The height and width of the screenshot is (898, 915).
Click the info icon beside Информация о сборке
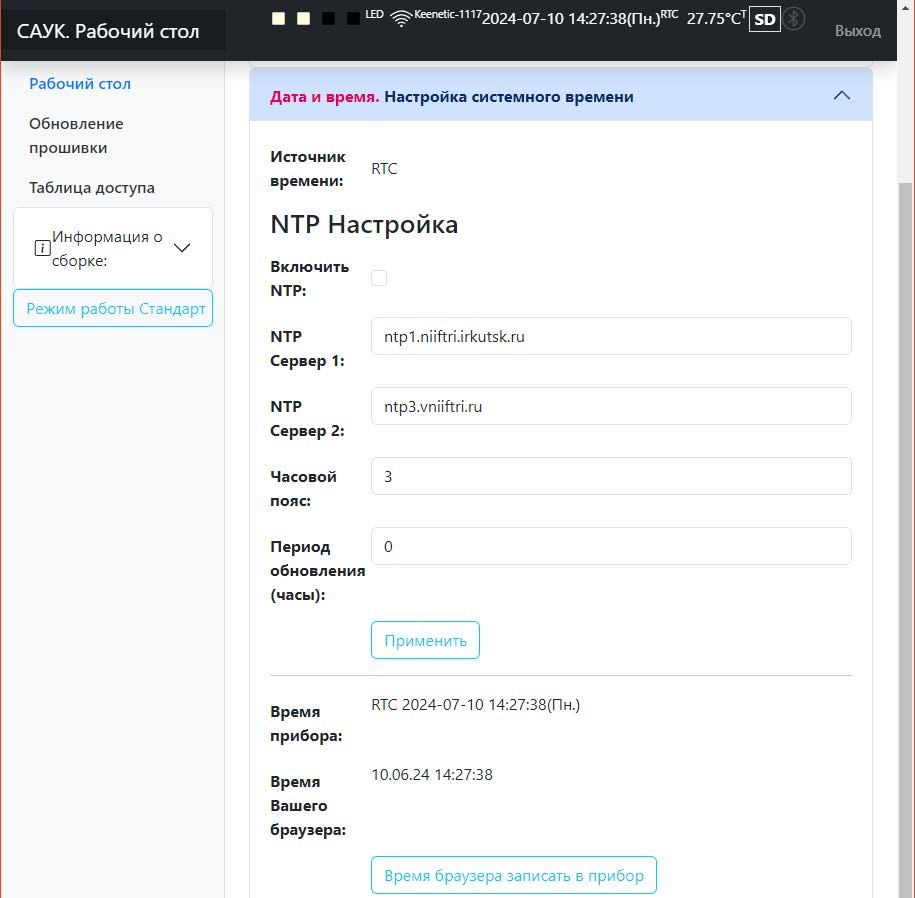click(x=42, y=248)
